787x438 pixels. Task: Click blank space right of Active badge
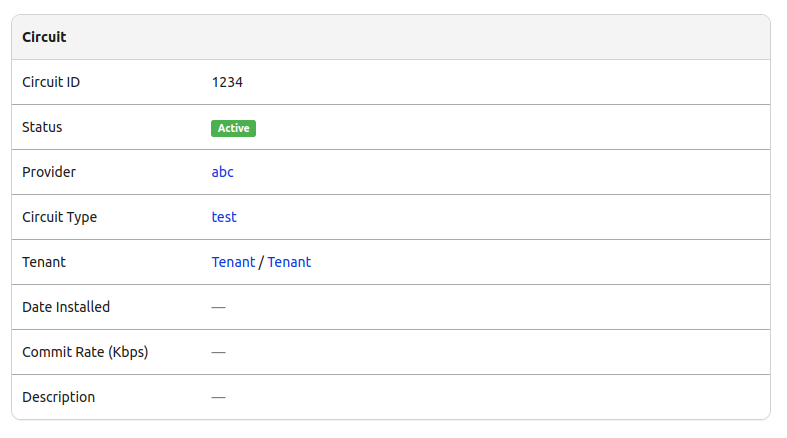[x=500, y=128]
